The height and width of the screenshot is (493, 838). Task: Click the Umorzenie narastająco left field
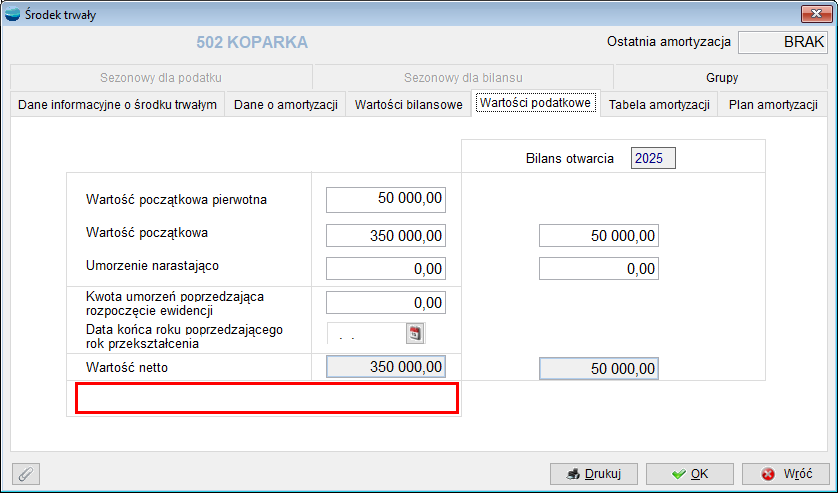[x=386, y=268]
